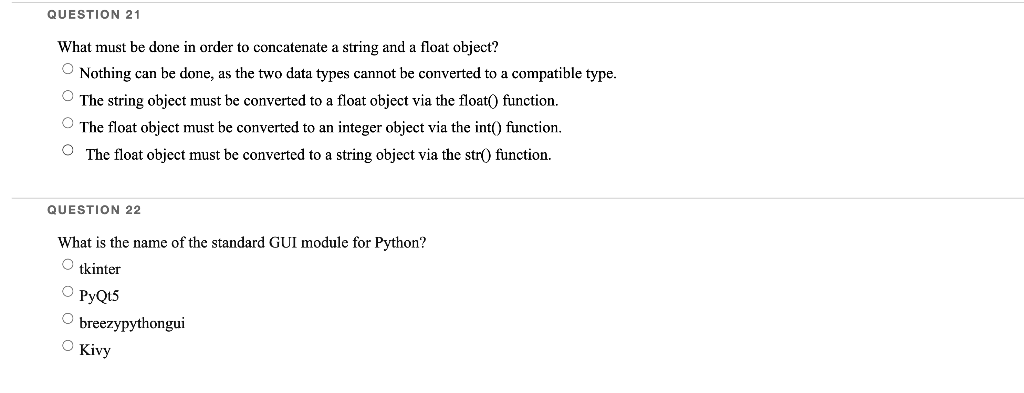This screenshot has width=1024, height=393.
Task: Choose the PyQt5 radio button
Action: click(x=67, y=292)
